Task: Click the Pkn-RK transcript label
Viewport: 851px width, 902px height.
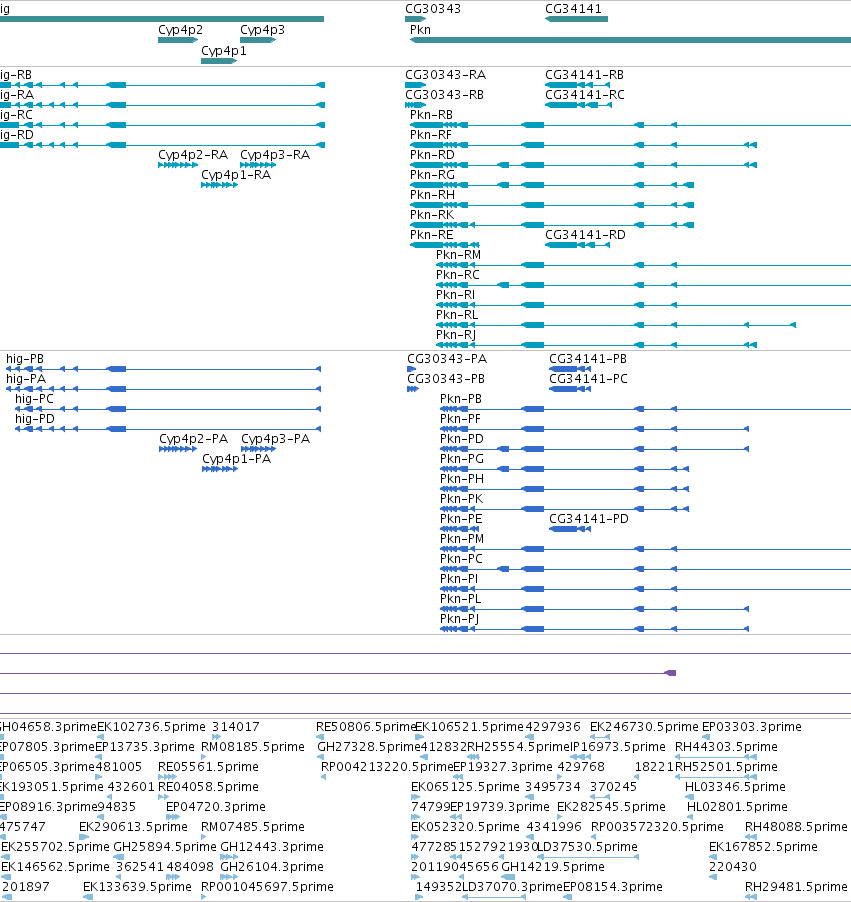Action: point(432,215)
